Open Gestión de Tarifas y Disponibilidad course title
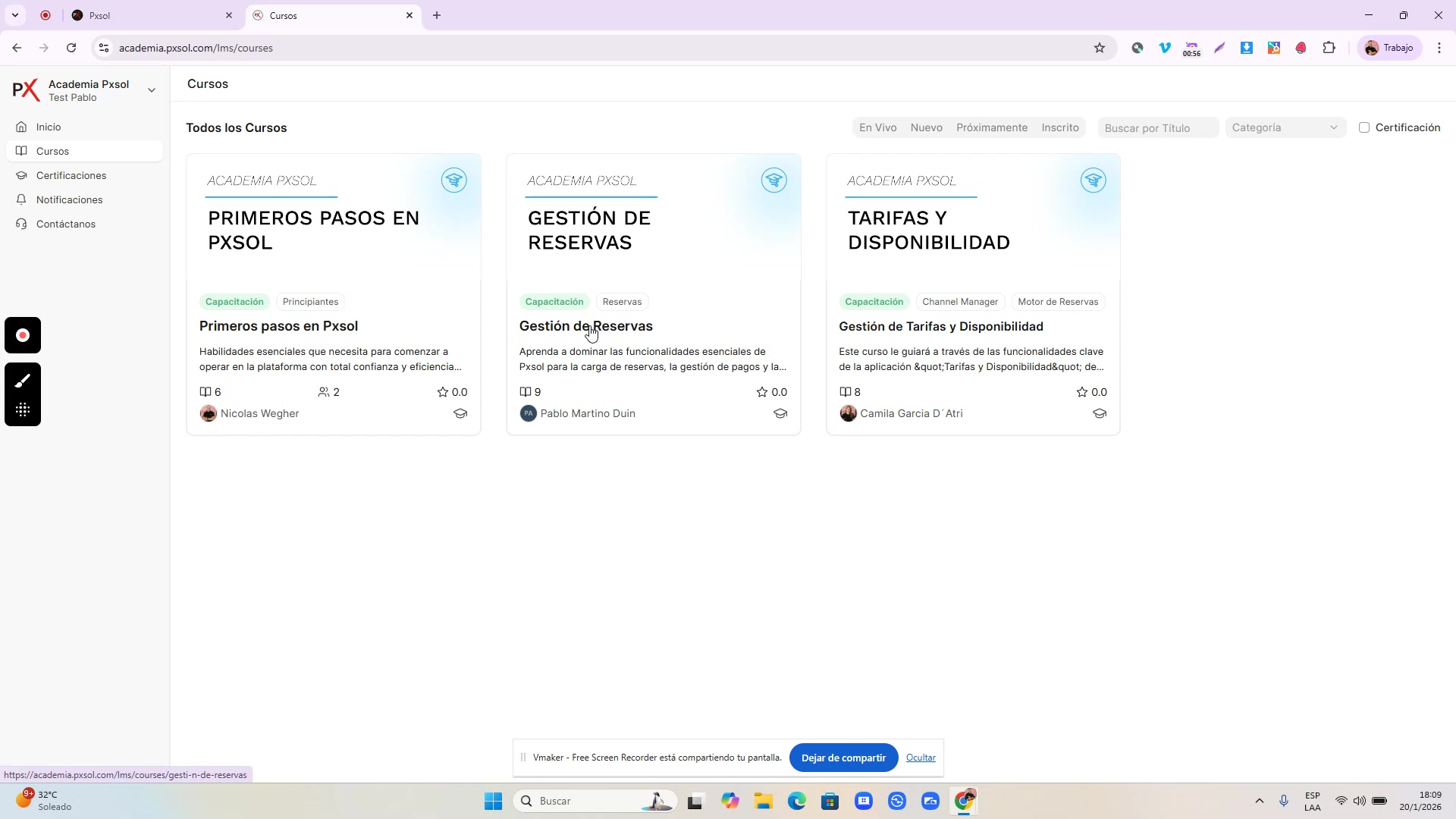Screen dimensions: 1456x819 pyautogui.click(x=941, y=326)
